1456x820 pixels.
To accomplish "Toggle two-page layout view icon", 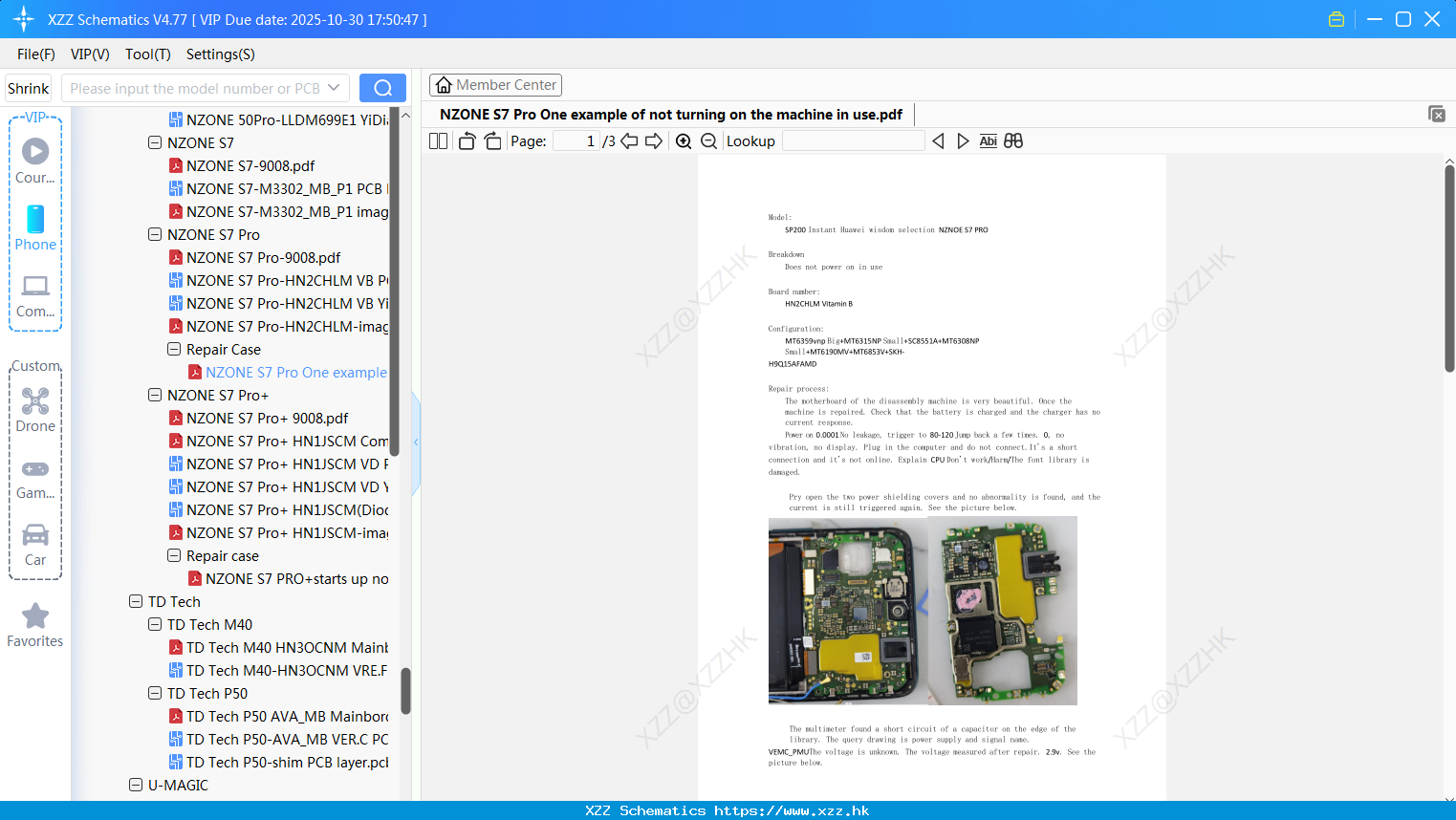I will 439,140.
